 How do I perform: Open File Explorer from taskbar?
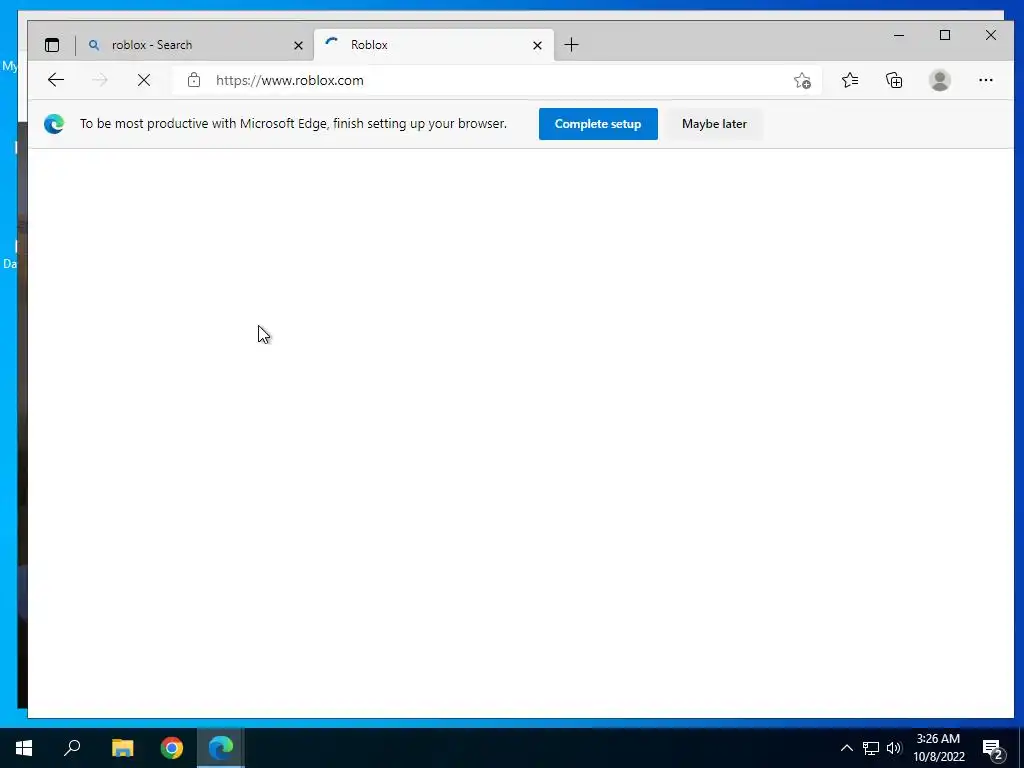(x=122, y=748)
